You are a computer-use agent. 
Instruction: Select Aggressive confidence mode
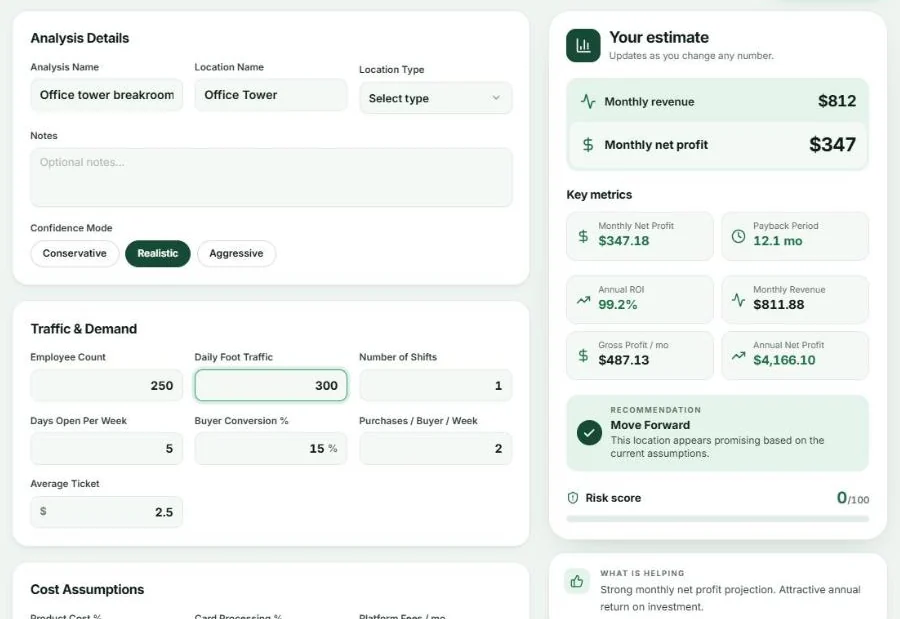[236, 253]
